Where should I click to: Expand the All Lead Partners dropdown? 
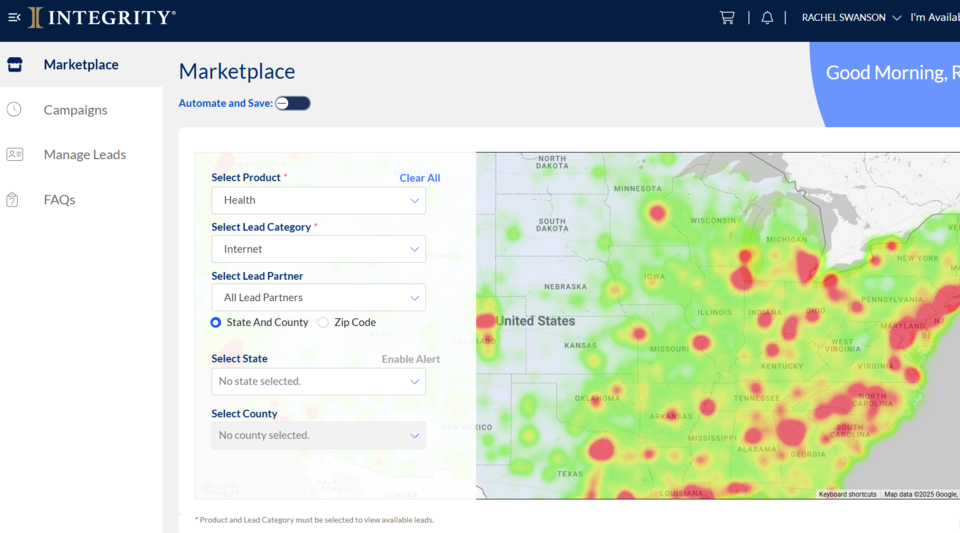(x=318, y=297)
